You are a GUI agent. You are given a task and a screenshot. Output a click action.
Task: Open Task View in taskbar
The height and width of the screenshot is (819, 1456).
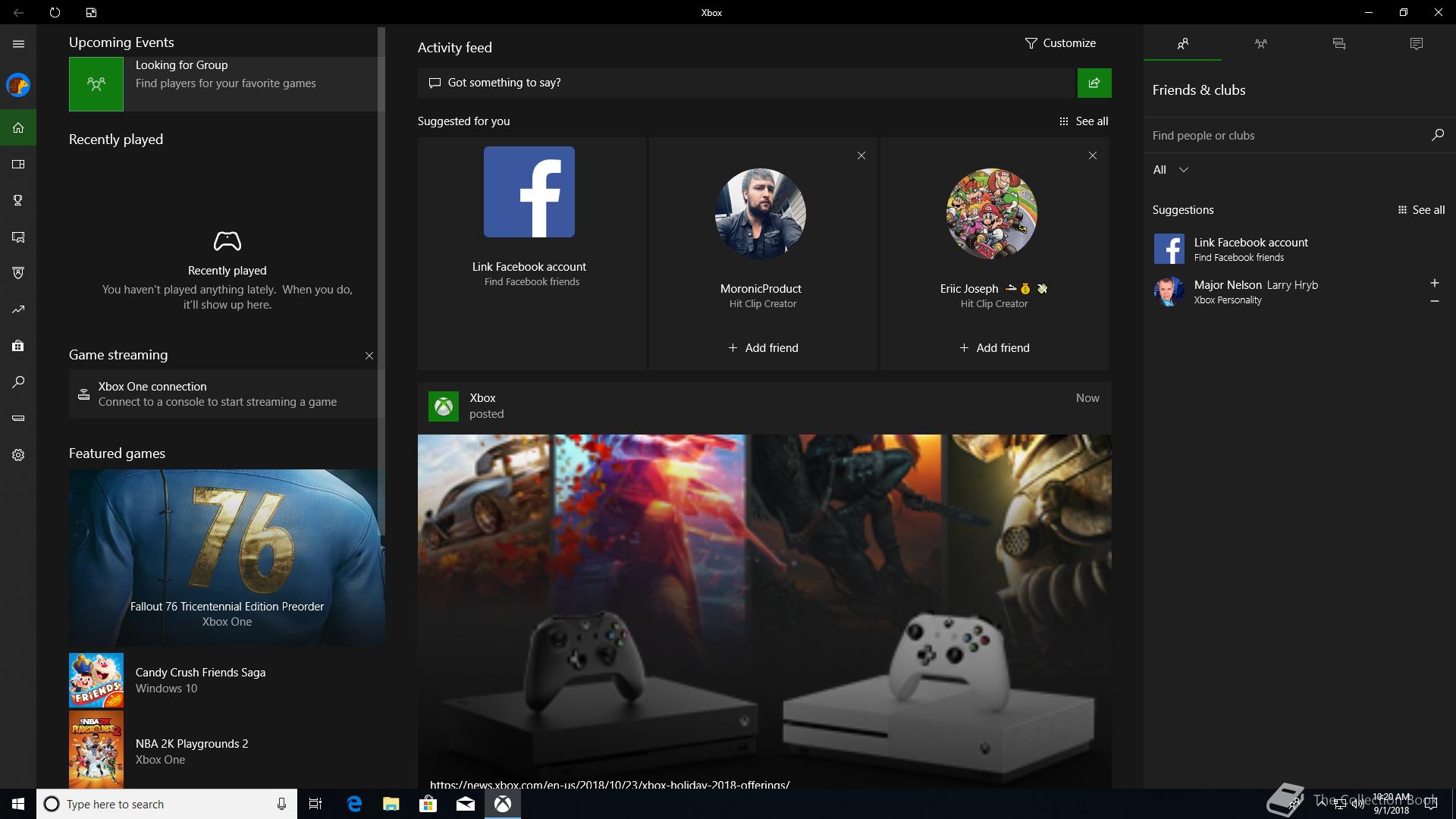(315, 804)
